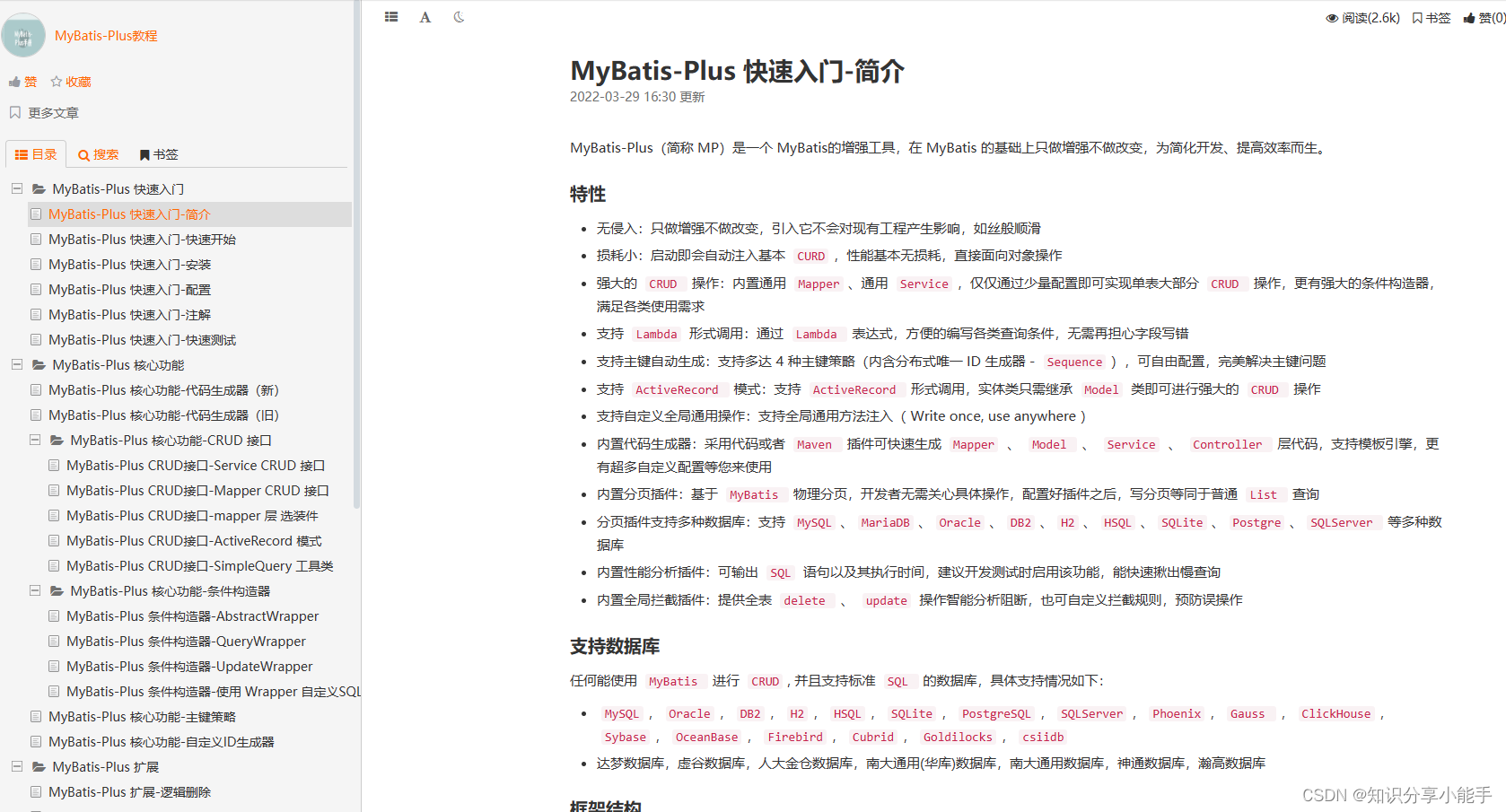Like the tutorial with sidebar 赞 button
Image resolution: width=1506 pixels, height=812 pixels.
tap(23, 82)
